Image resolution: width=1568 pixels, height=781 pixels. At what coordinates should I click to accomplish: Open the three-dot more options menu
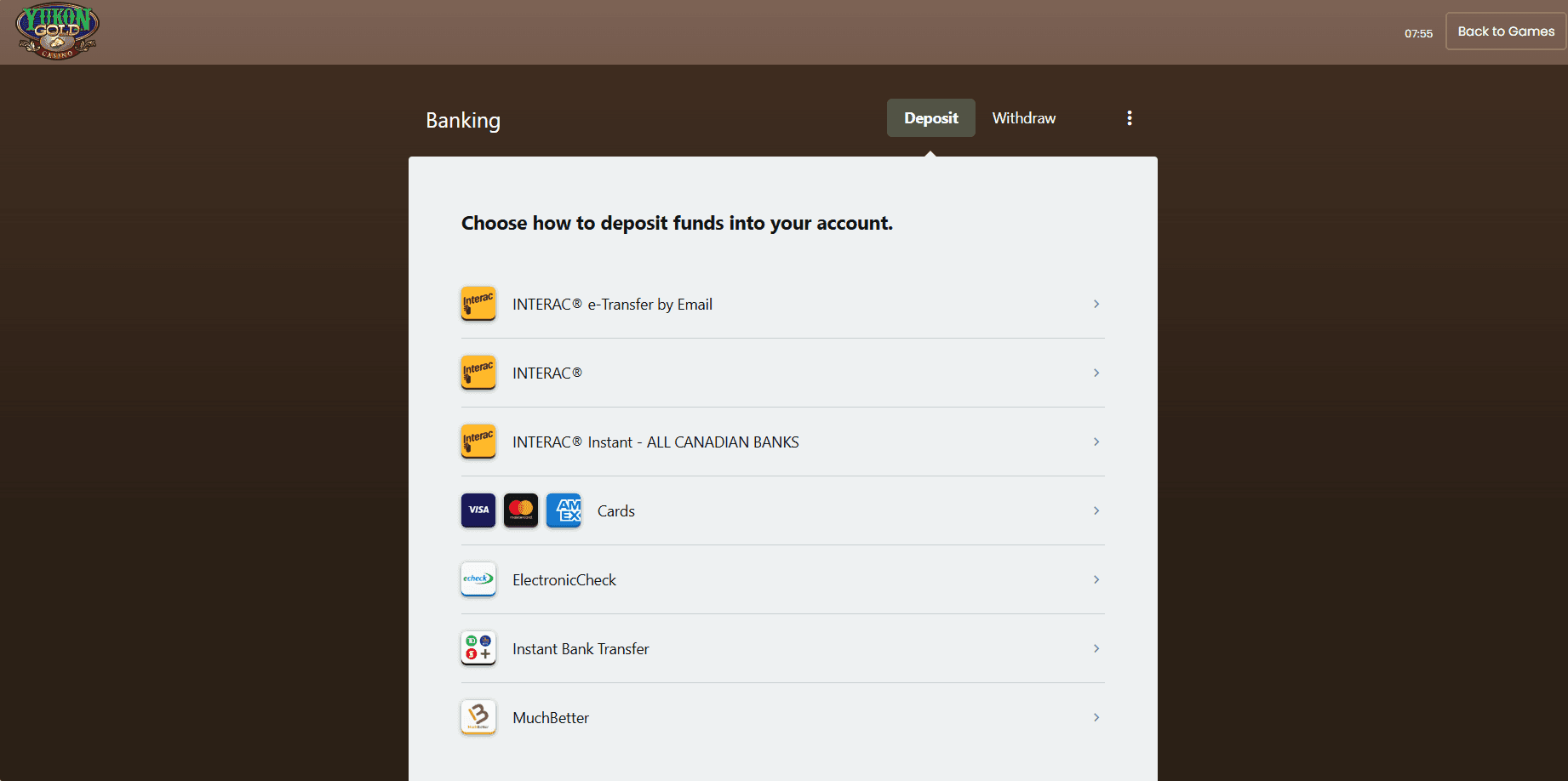click(x=1130, y=118)
